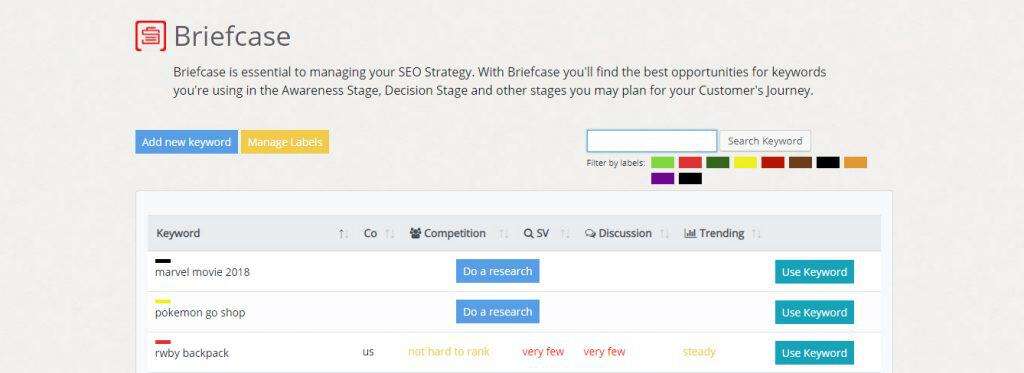Click the Competition column header
This screenshot has width=1024, height=373.
[x=448, y=233]
